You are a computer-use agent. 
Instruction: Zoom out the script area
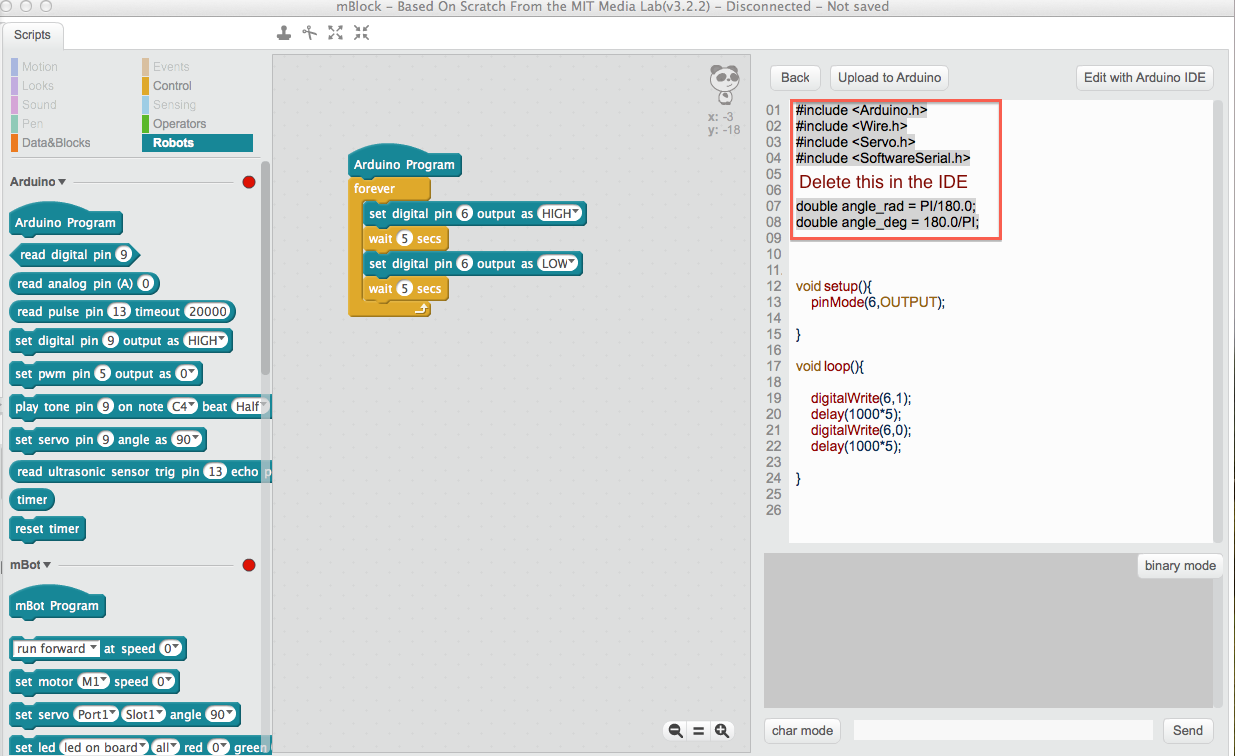[676, 731]
